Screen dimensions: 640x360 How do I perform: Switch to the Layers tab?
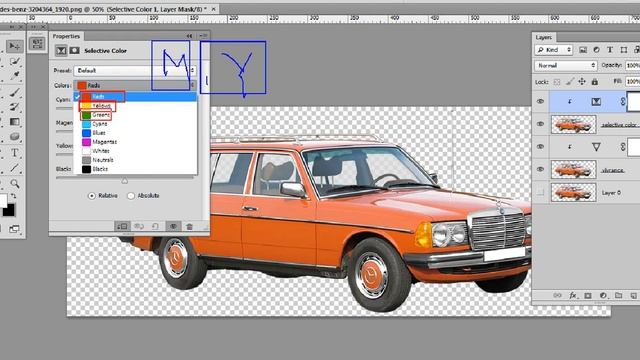click(543, 37)
